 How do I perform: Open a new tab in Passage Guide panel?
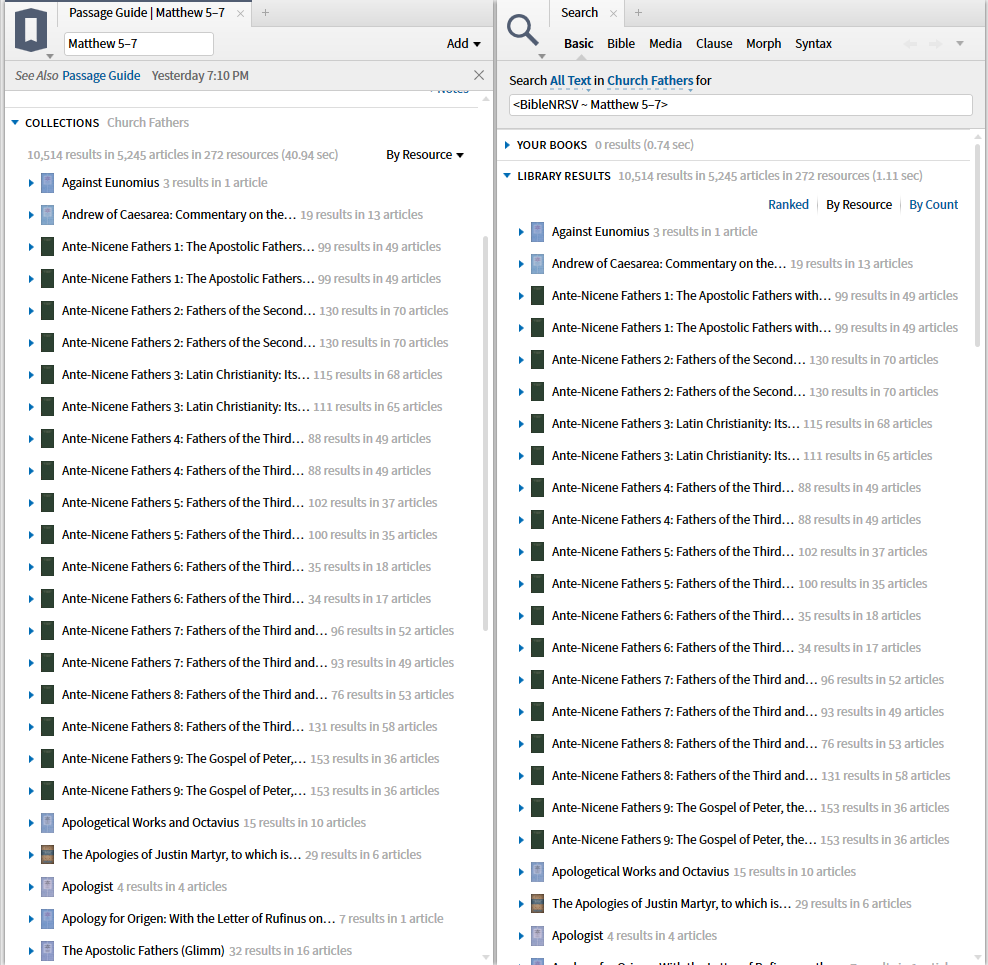click(265, 13)
